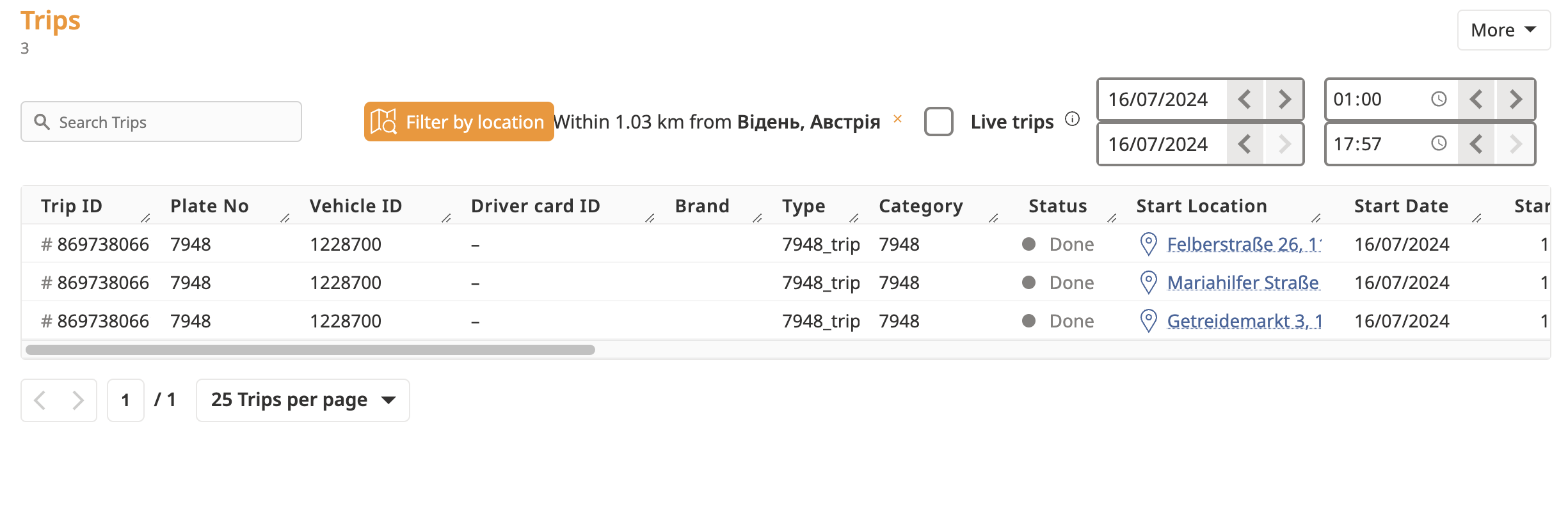Click the horizontal table scrollbar
The height and width of the screenshot is (527, 1568).
310,350
